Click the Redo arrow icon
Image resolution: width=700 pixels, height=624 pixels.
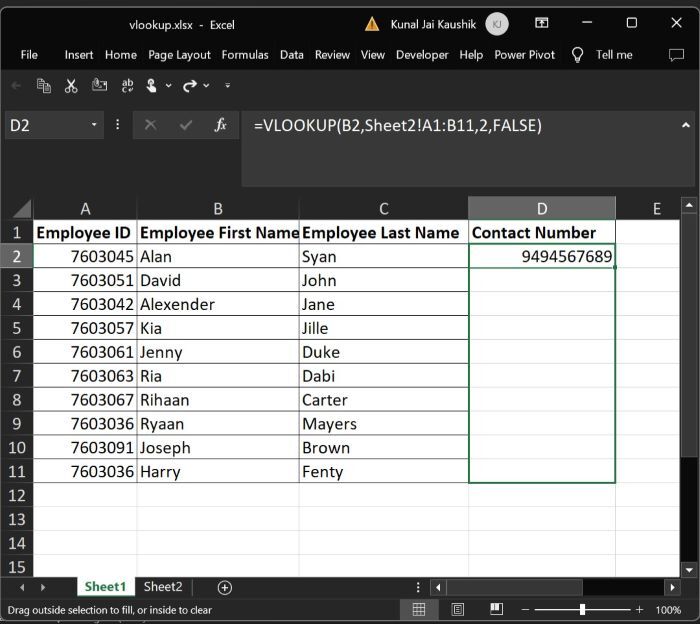[190, 85]
